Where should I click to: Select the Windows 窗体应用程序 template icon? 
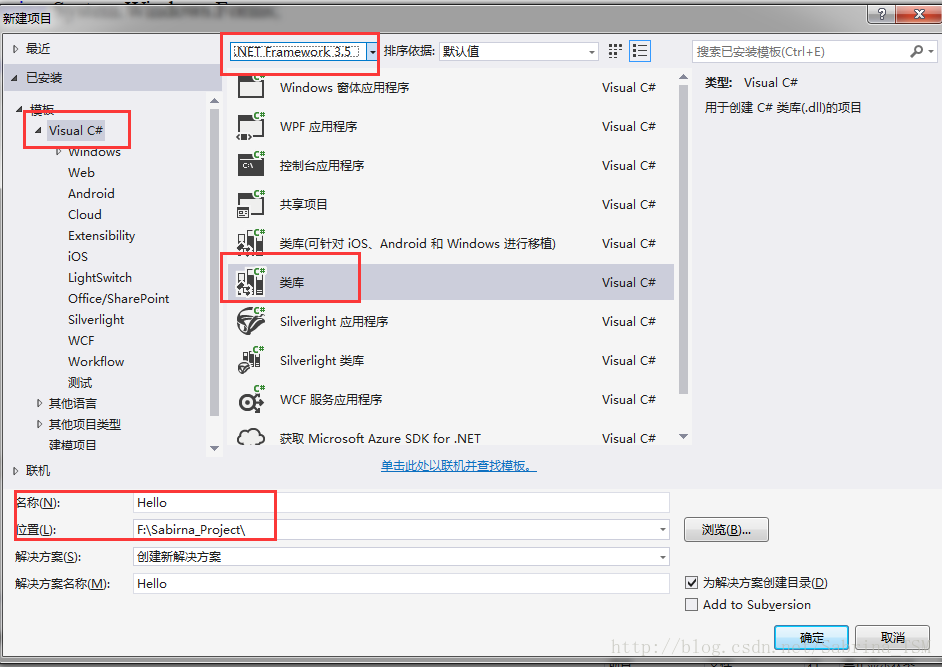251,87
